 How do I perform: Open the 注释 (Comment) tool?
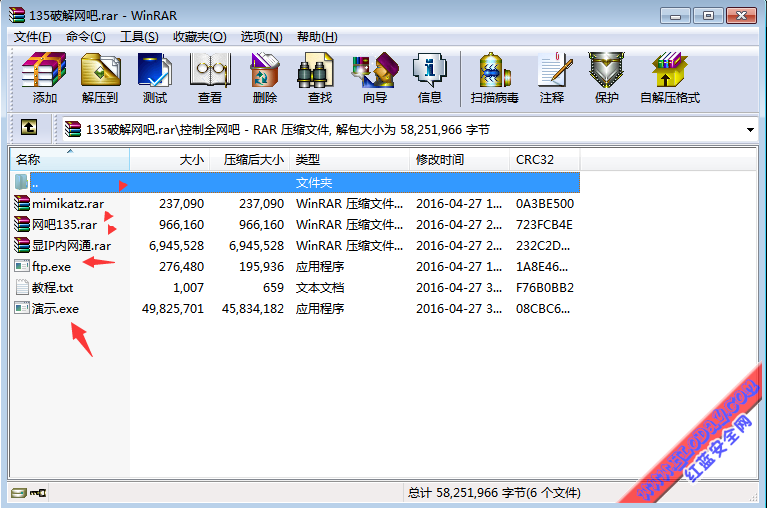pos(552,77)
